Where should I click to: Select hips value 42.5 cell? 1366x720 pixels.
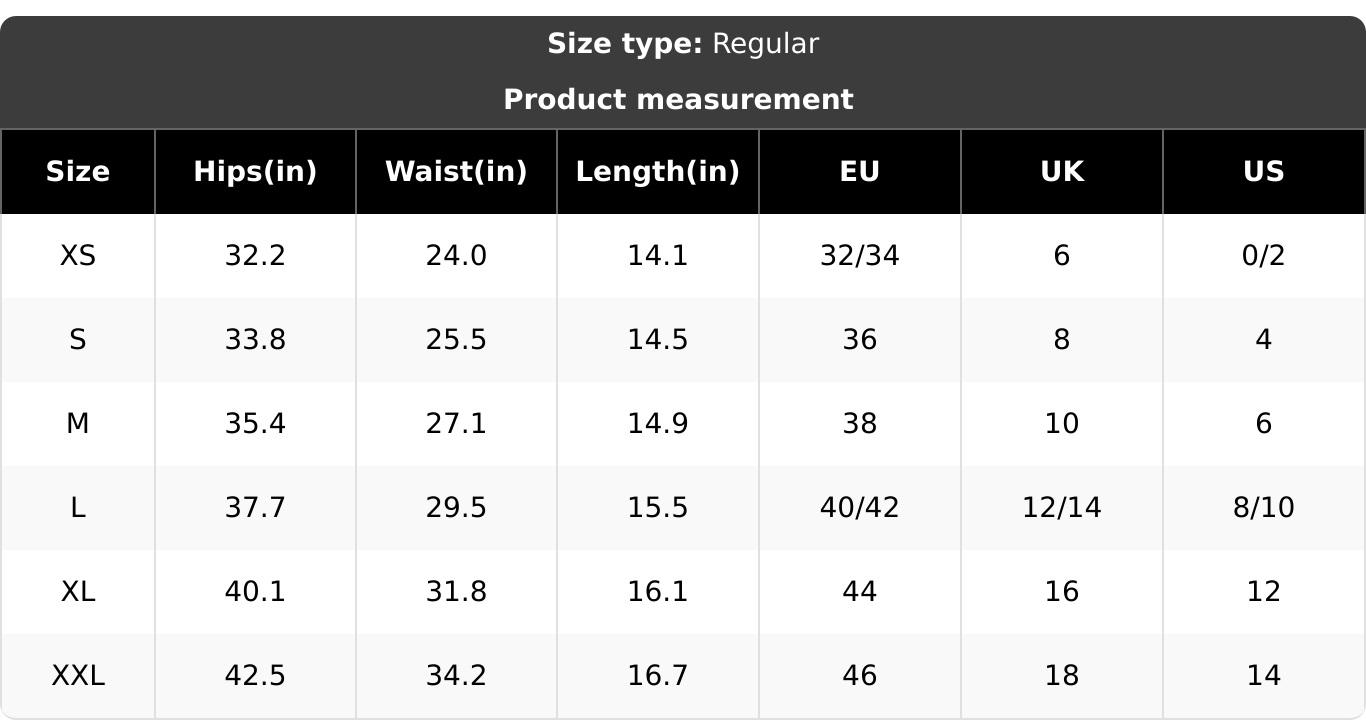[255, 676]
